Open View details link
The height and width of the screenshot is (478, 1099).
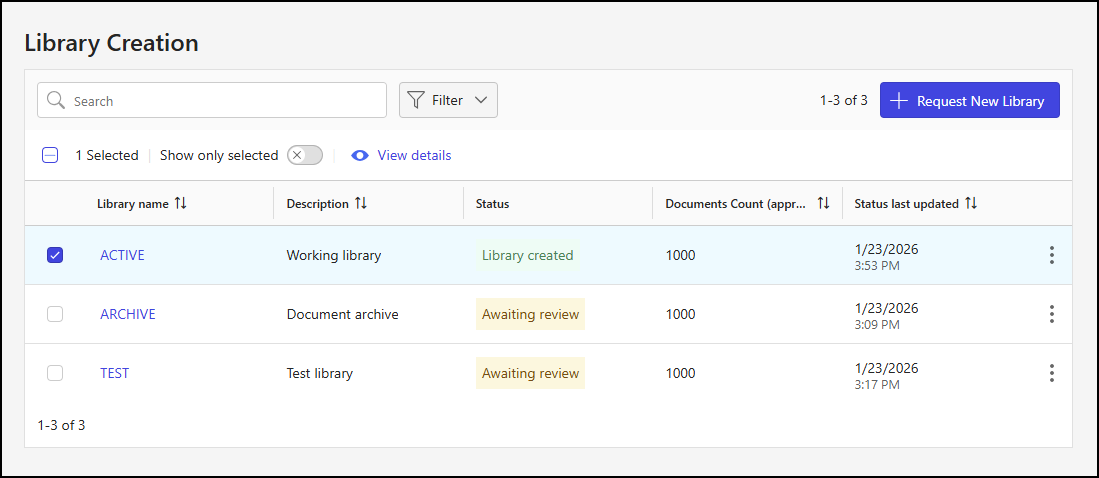[414, 156]
